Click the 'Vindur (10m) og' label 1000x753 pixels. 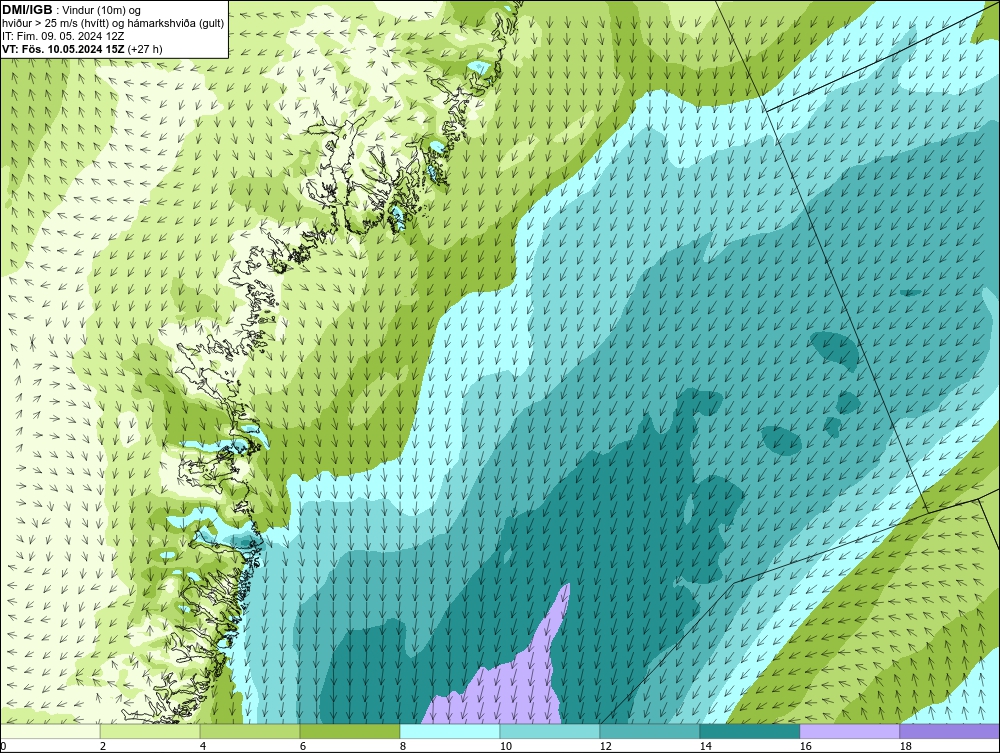click(x=101, y=10)
